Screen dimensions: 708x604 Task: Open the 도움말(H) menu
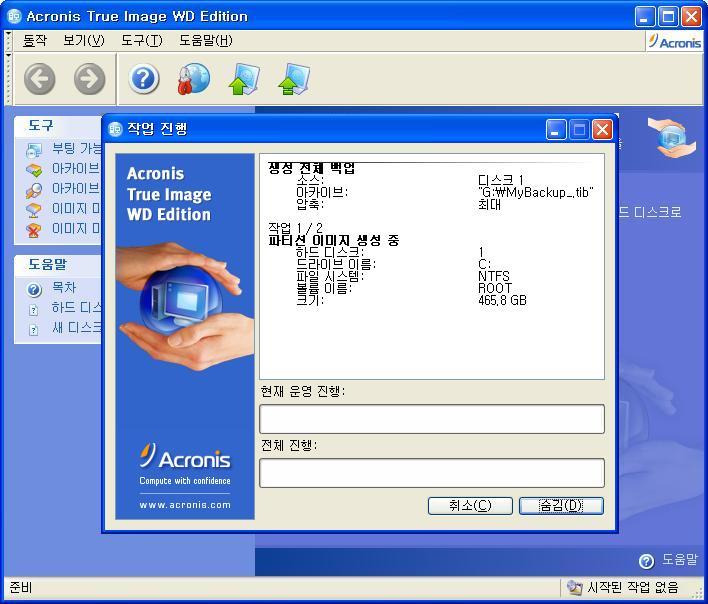point(205,41)
